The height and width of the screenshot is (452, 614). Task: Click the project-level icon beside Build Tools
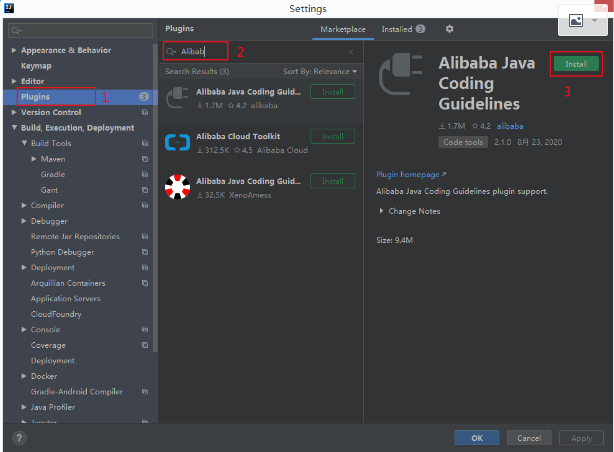(145, 143)
